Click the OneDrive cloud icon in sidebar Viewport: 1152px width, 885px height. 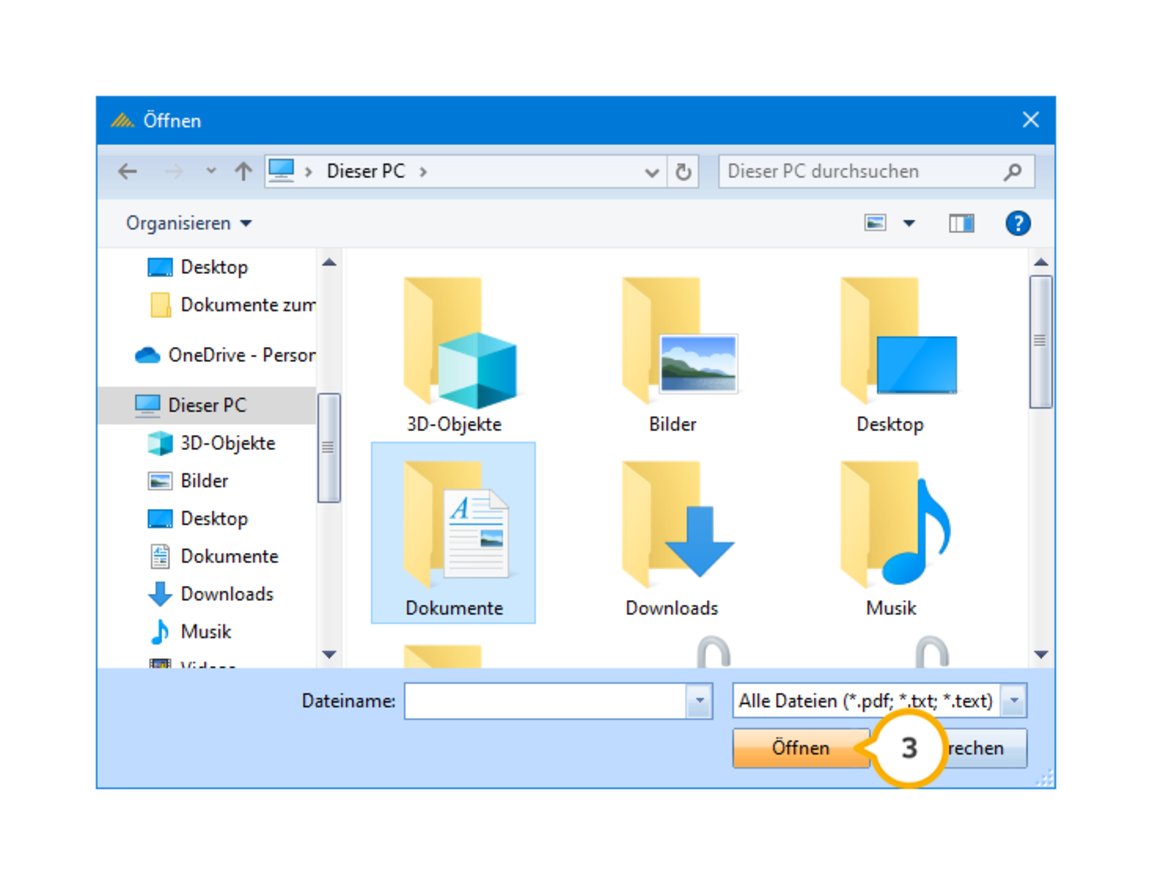pyautogui.click(x=148, y=355)
